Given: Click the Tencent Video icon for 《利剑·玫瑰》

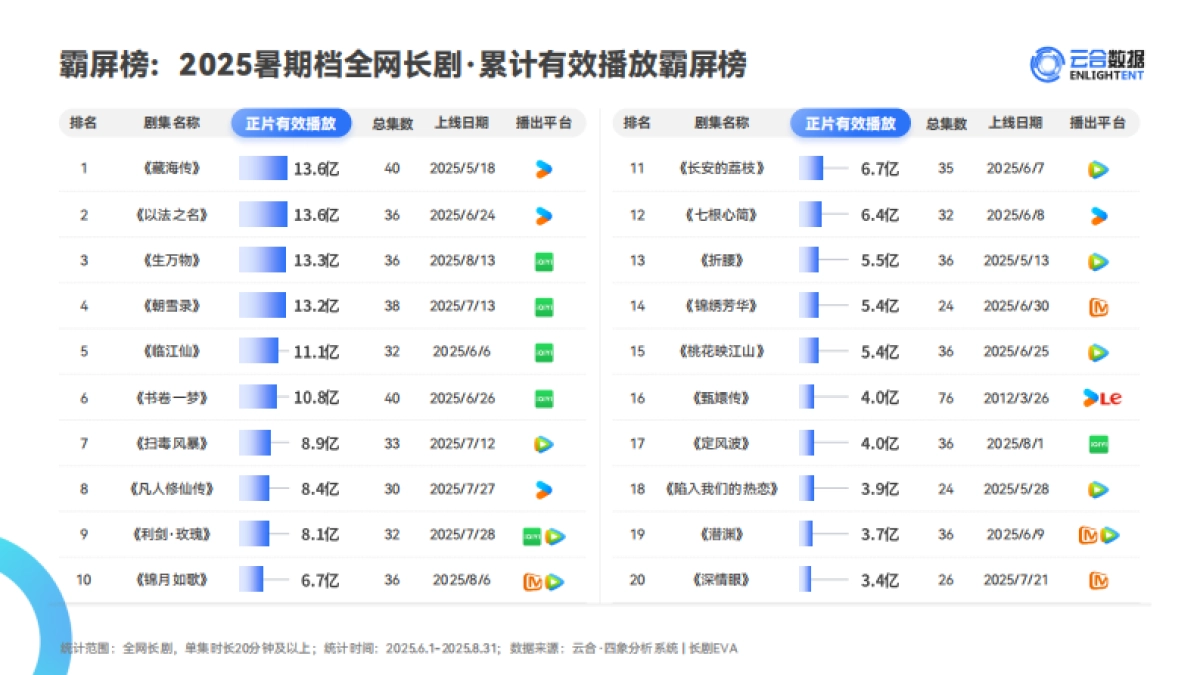Looking at the screenshot, I should tap(554, 534).
